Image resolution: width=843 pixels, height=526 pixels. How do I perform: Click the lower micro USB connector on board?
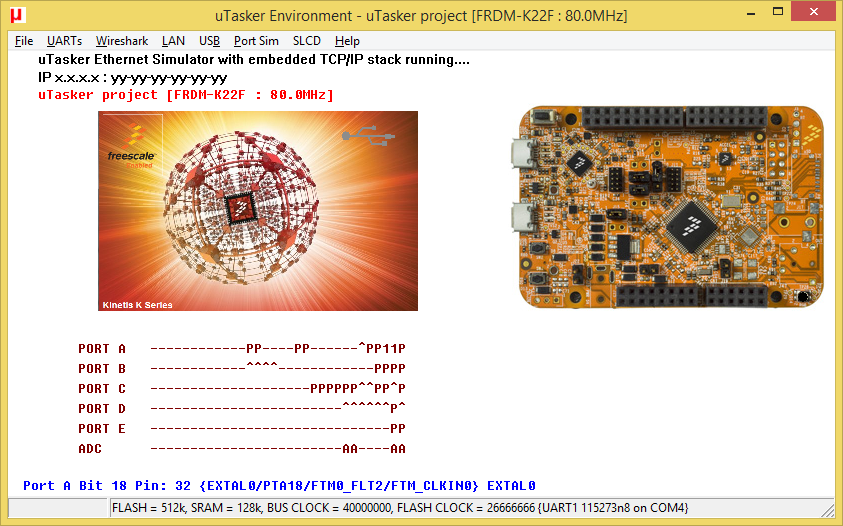(522, 218)
